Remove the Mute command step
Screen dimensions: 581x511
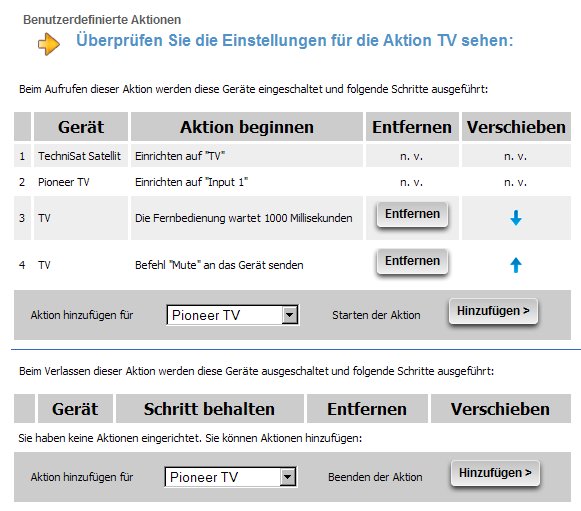click(x=412, y=262)
